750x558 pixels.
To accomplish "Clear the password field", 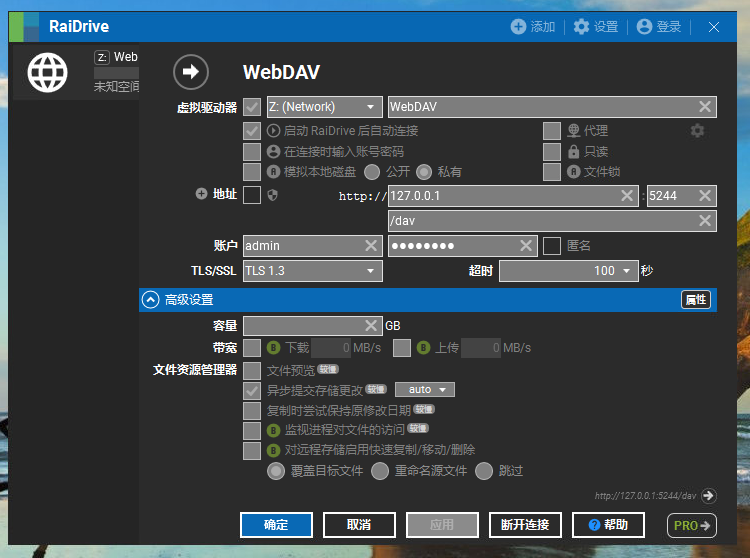I will point(526,246).
